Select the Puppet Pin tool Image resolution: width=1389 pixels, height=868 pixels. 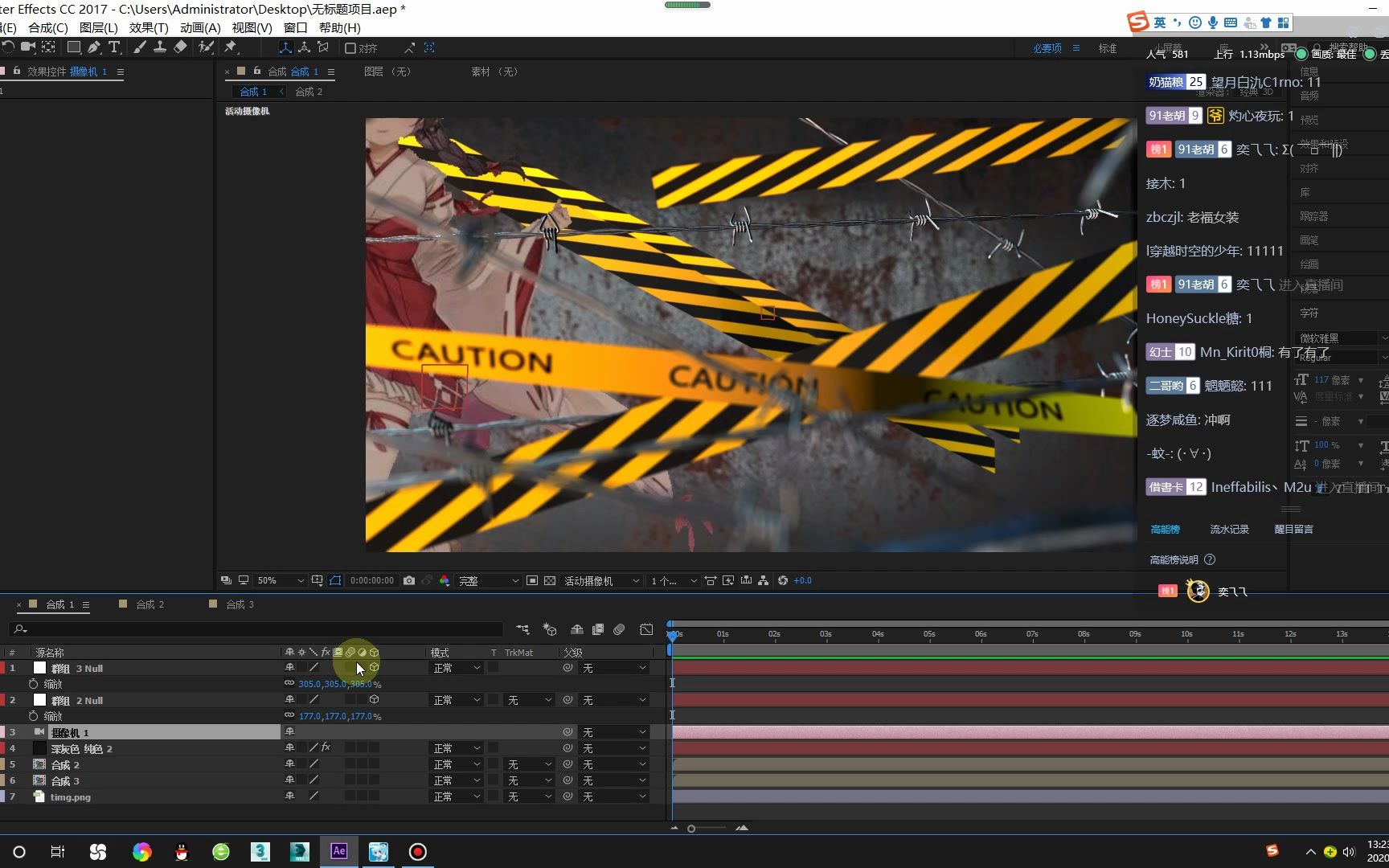point(231,47)
